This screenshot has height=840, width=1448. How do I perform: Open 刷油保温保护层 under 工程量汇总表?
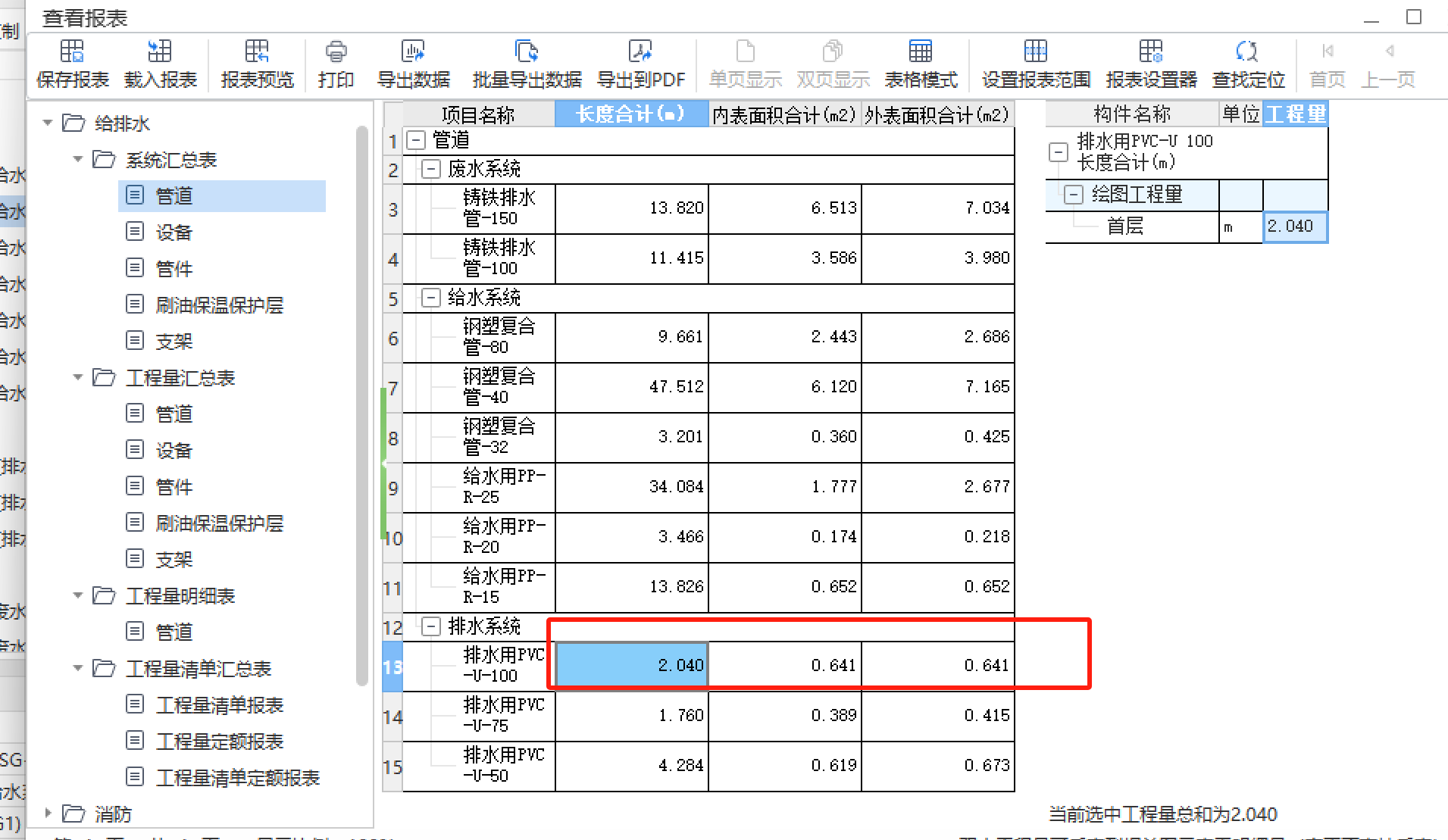pos(219,523)
